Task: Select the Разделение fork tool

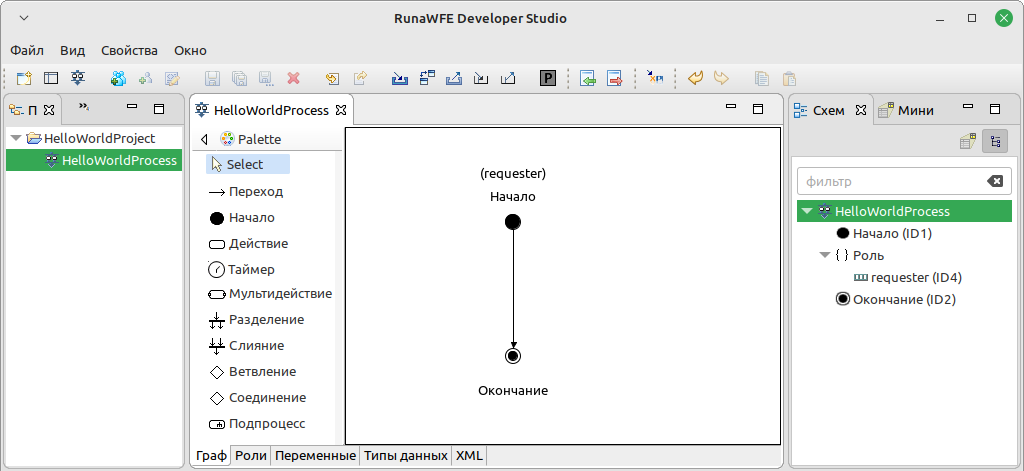Action: [256, 320]
